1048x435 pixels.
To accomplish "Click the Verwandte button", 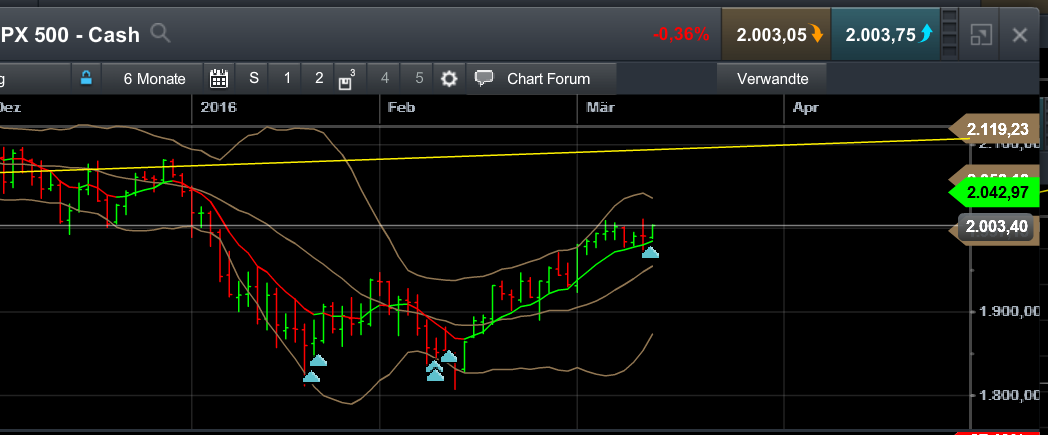I will pyautogui.click(x=772, y=78).
